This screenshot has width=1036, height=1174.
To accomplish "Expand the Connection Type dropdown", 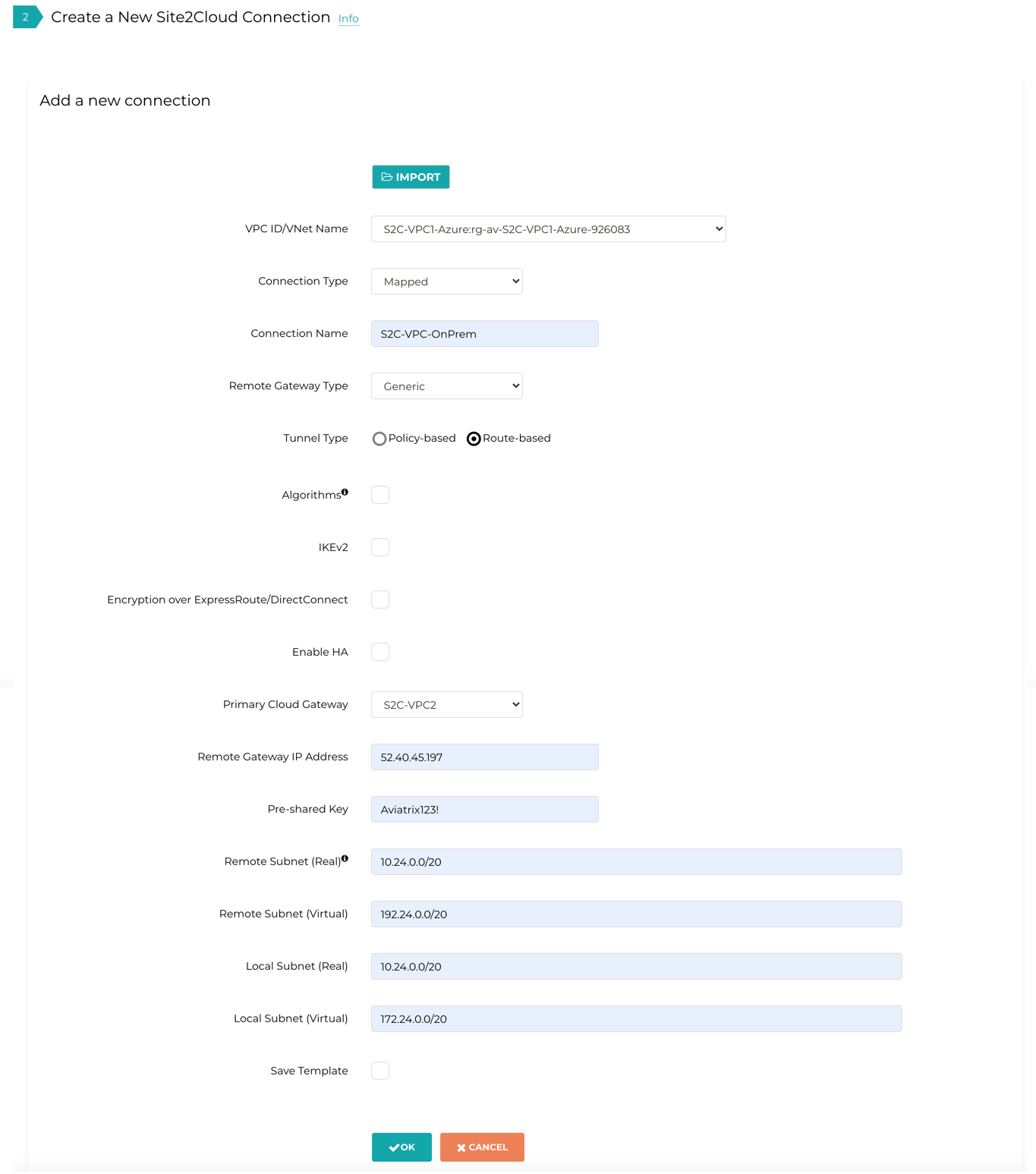I will pyautogui.click(x=446, y=282).
